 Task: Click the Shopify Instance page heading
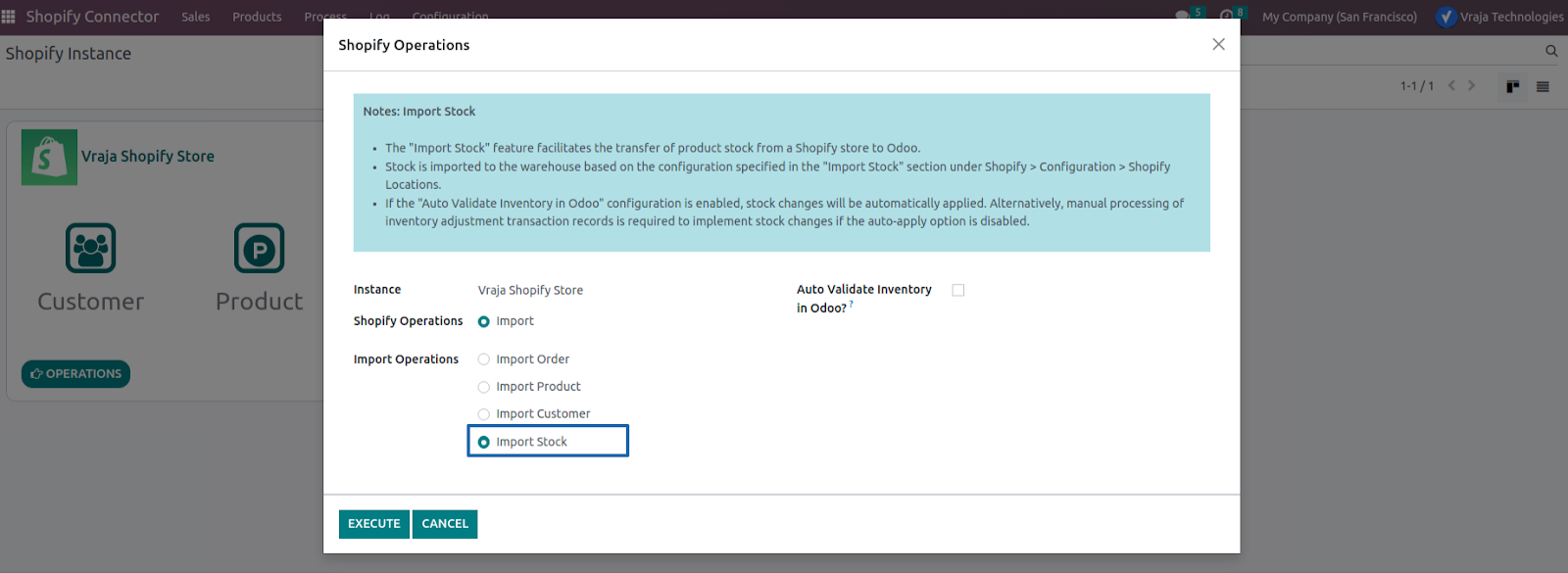pos(69,54)
